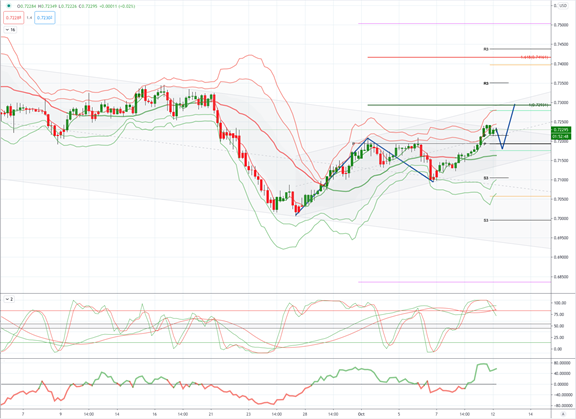Viewport: 576px width, 419px height.
Task: Select the upper magenta horizontal line
Action: pyautogui.click(x=454, y=24)
